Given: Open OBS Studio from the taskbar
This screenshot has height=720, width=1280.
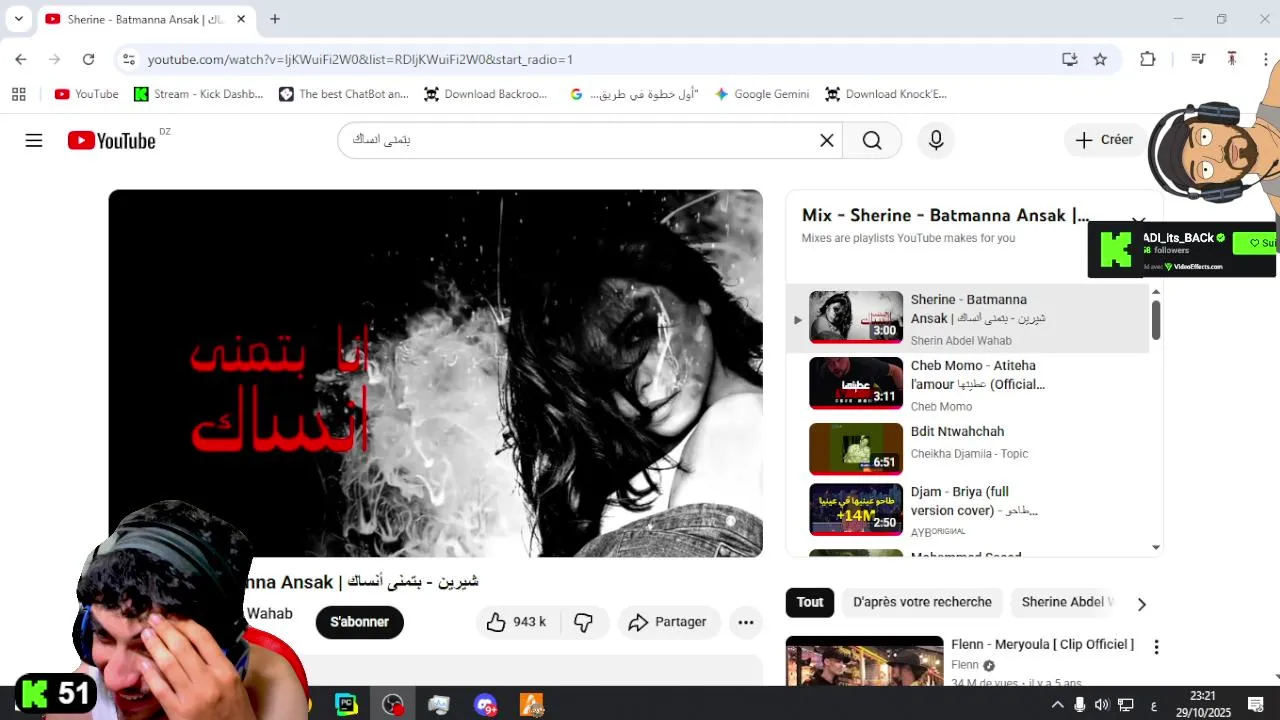Looking at the screenshot, I should [x=393, y=705].
